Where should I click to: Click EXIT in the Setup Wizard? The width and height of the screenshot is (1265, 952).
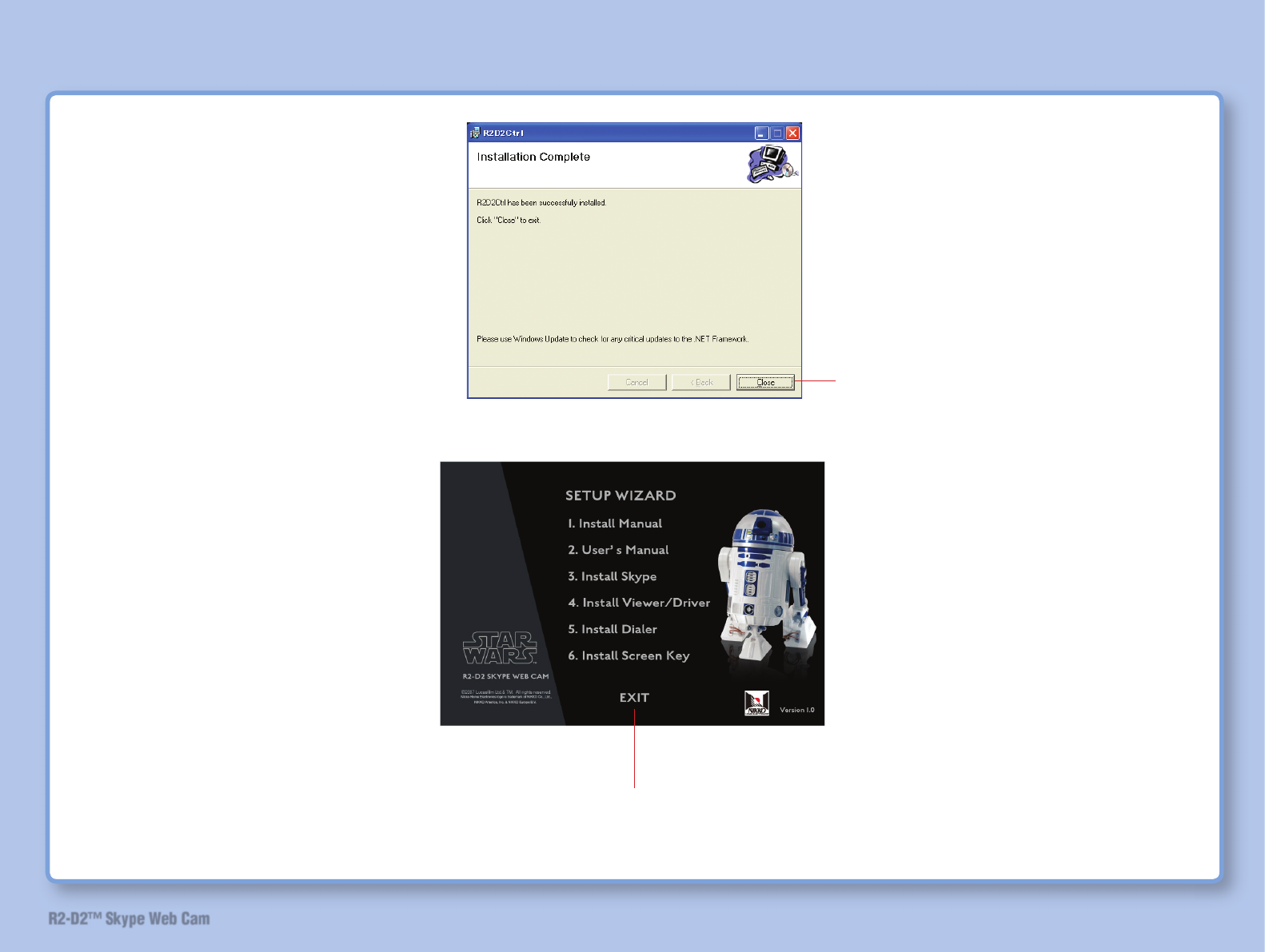click(634, 698)
